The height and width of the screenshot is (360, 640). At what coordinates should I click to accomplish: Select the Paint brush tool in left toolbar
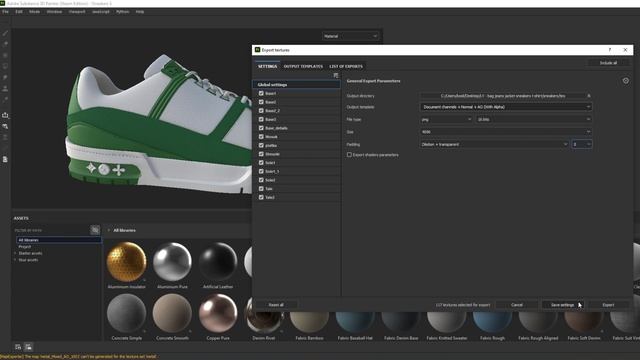(5, 33)
